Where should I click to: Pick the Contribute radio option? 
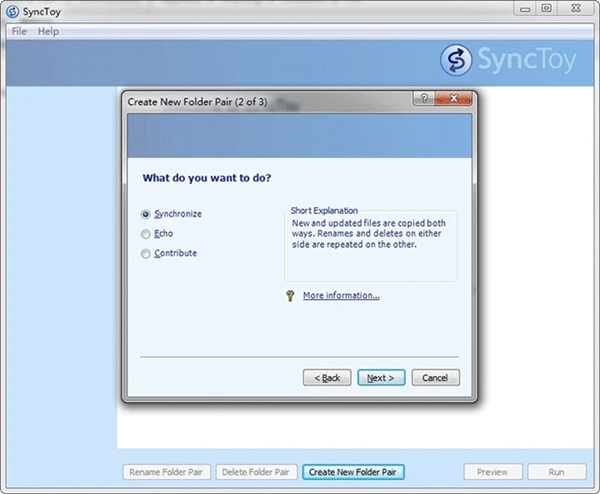(x=146, y=254)
